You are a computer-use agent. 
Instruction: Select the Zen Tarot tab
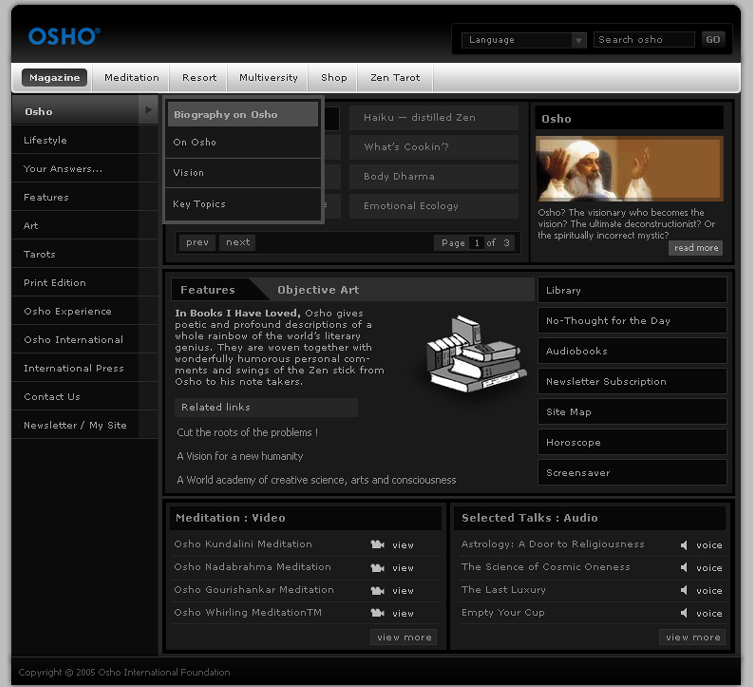[x=395, y=77]
